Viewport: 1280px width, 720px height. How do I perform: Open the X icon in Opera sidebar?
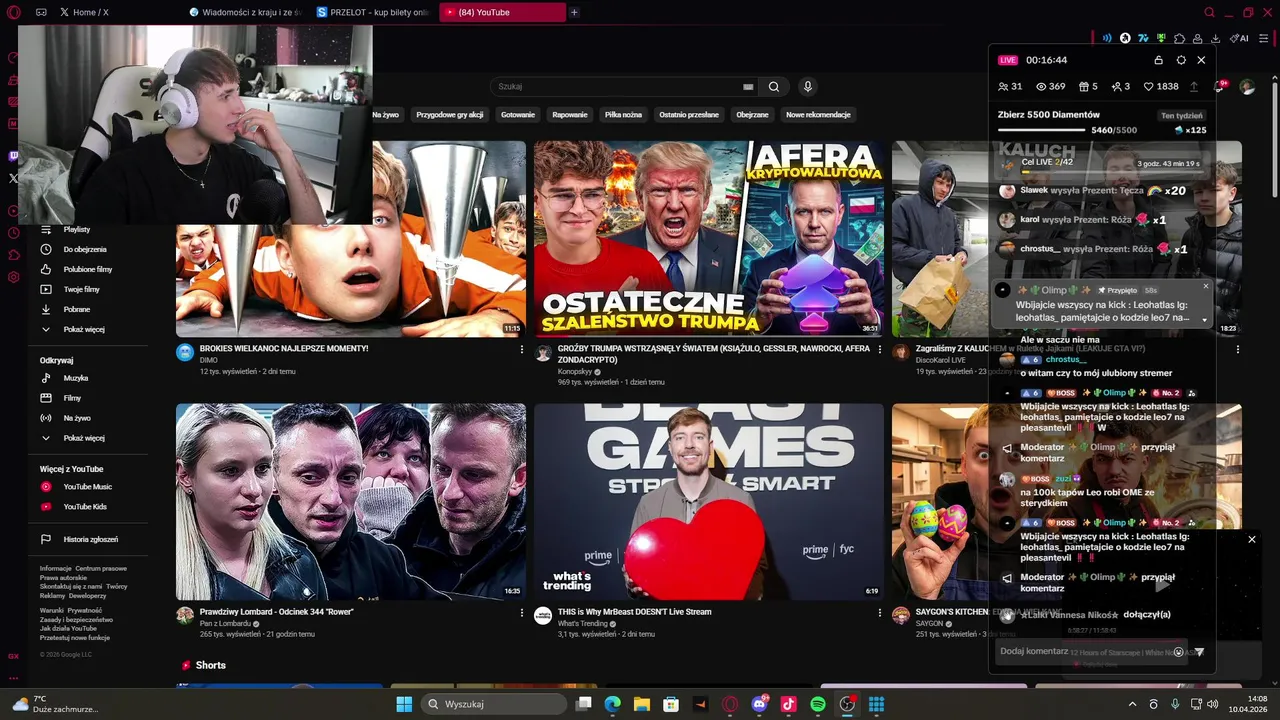tap(13, 178)
